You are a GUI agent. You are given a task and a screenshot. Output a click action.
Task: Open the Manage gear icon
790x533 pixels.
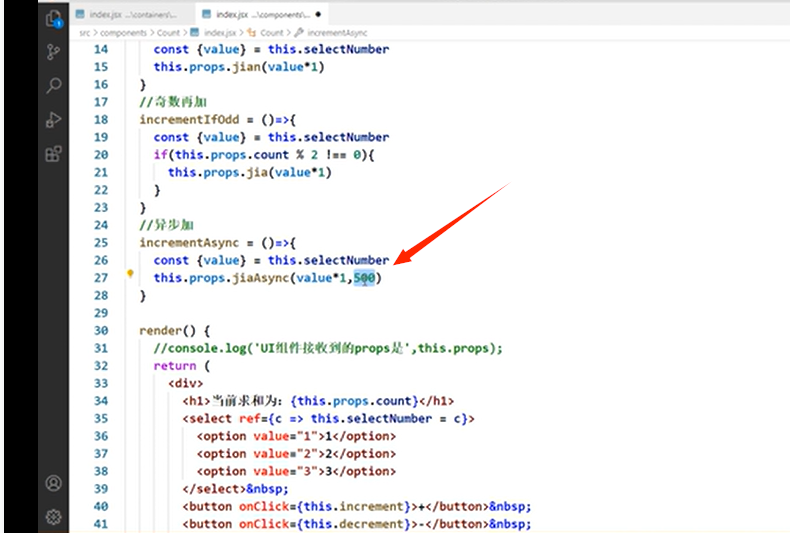(53, 516)
